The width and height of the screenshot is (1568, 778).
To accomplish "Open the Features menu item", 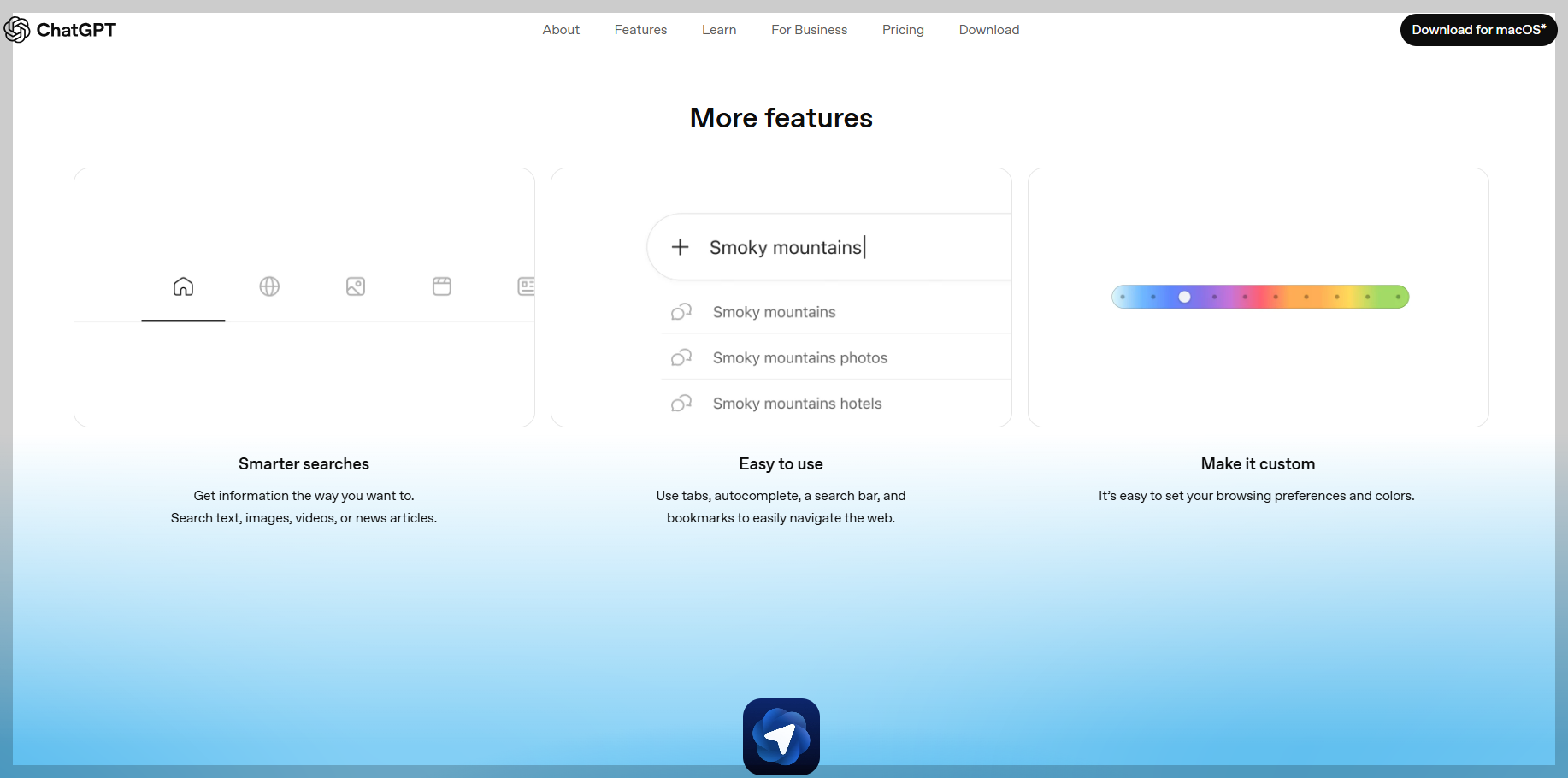I will pyautogui.click(x=640, y=29).
